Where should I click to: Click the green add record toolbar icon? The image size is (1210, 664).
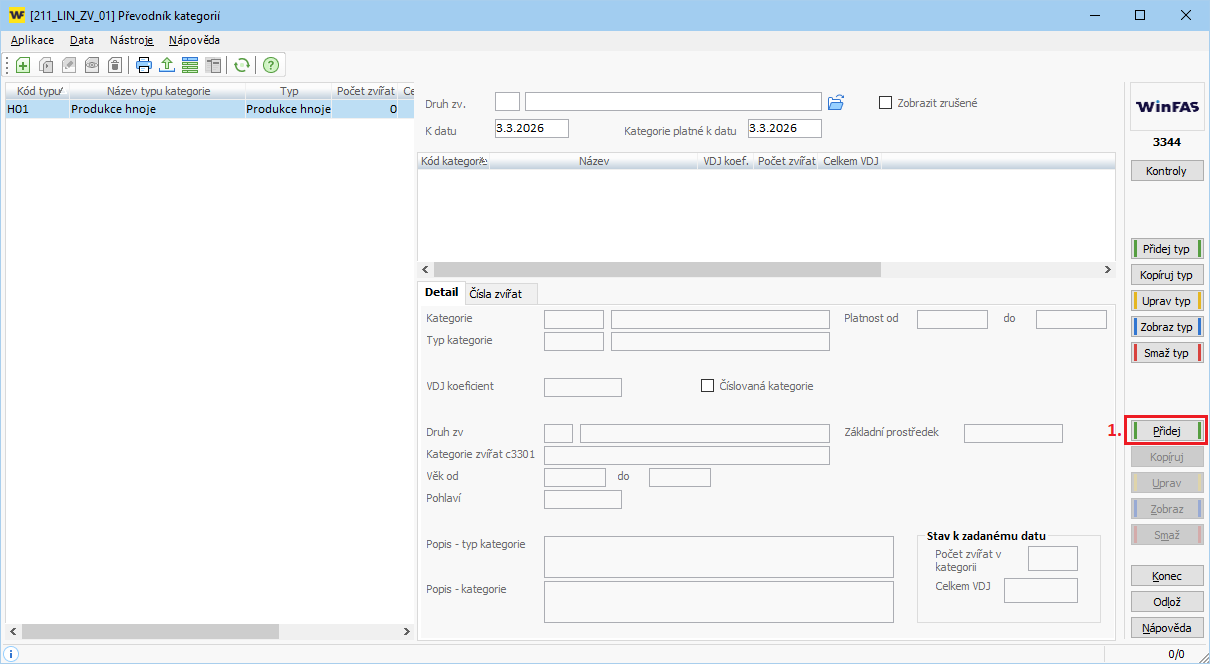(23, 65)
